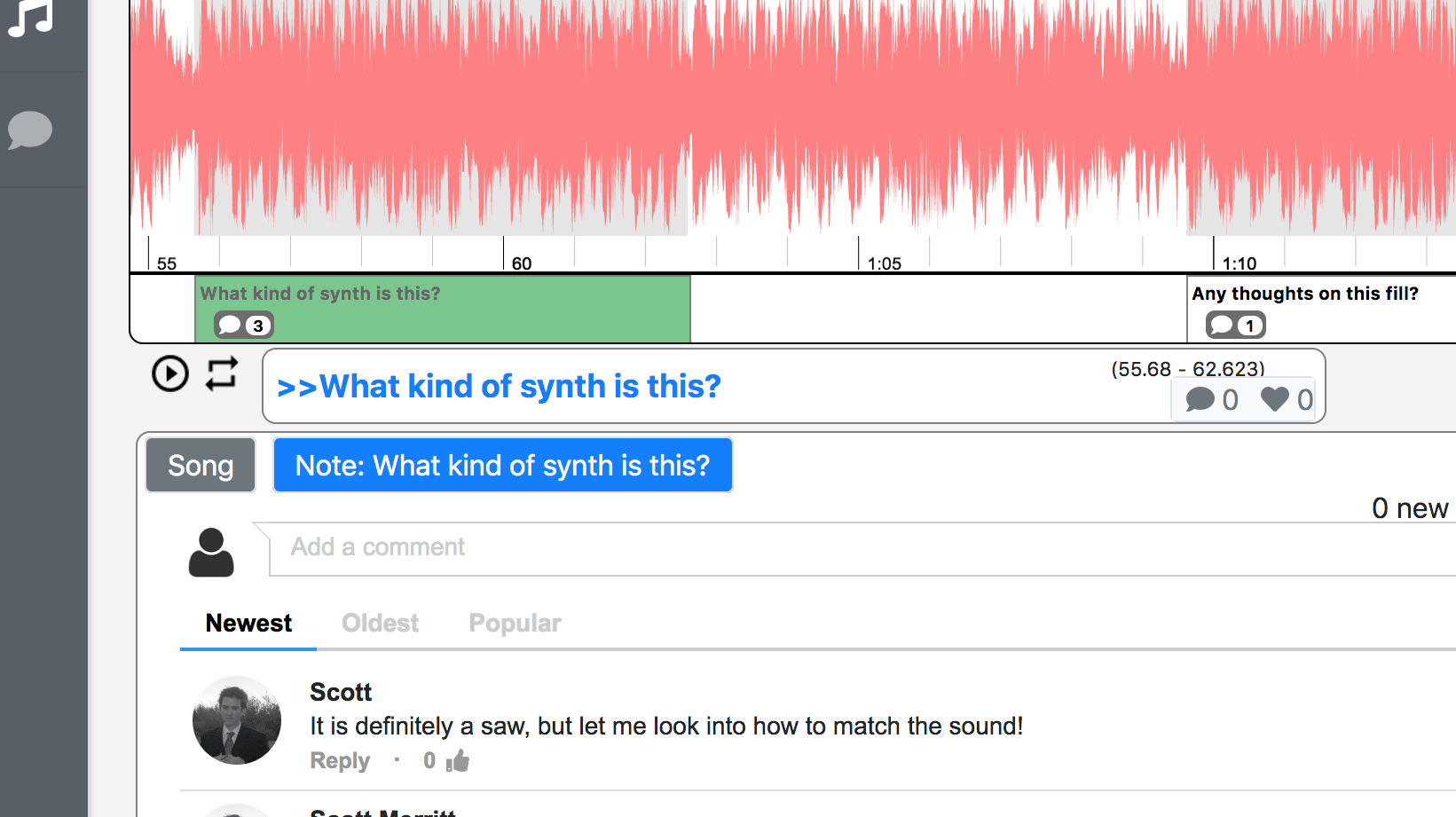Viewport: 1456px width, 817px height.
Task: Click the thumbs-up icon on Scott's comment
Action: point(458,760)
